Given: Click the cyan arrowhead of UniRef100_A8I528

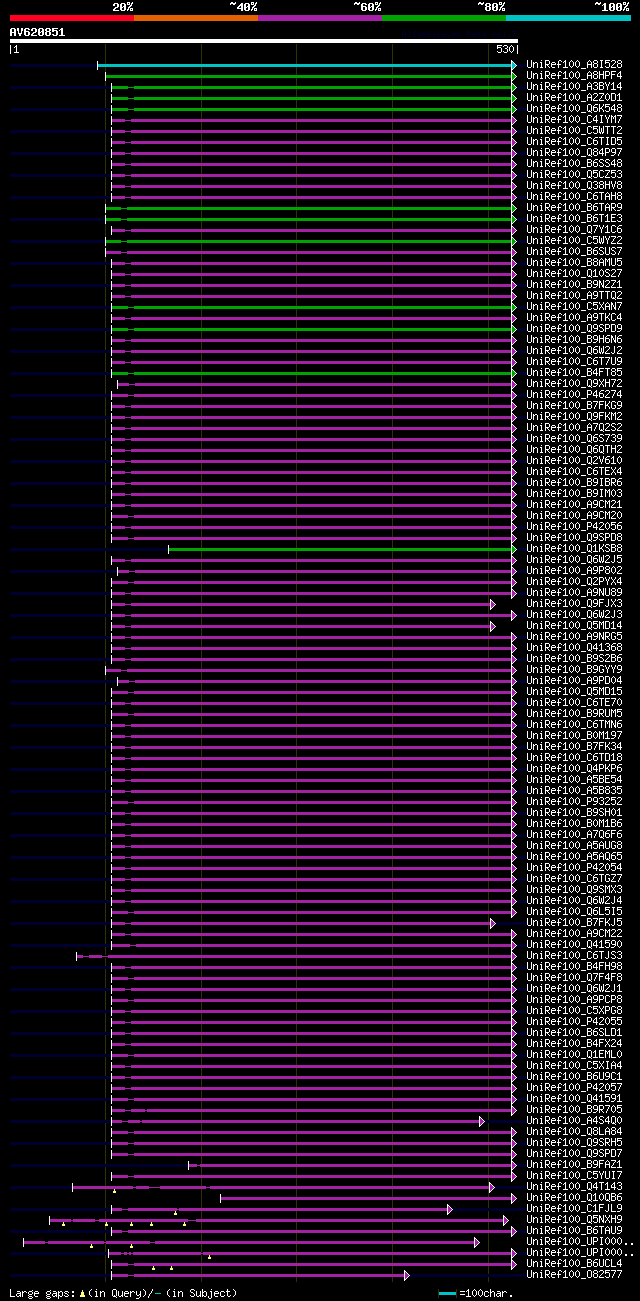Looking at the screenshot, I should coord(514,64).
